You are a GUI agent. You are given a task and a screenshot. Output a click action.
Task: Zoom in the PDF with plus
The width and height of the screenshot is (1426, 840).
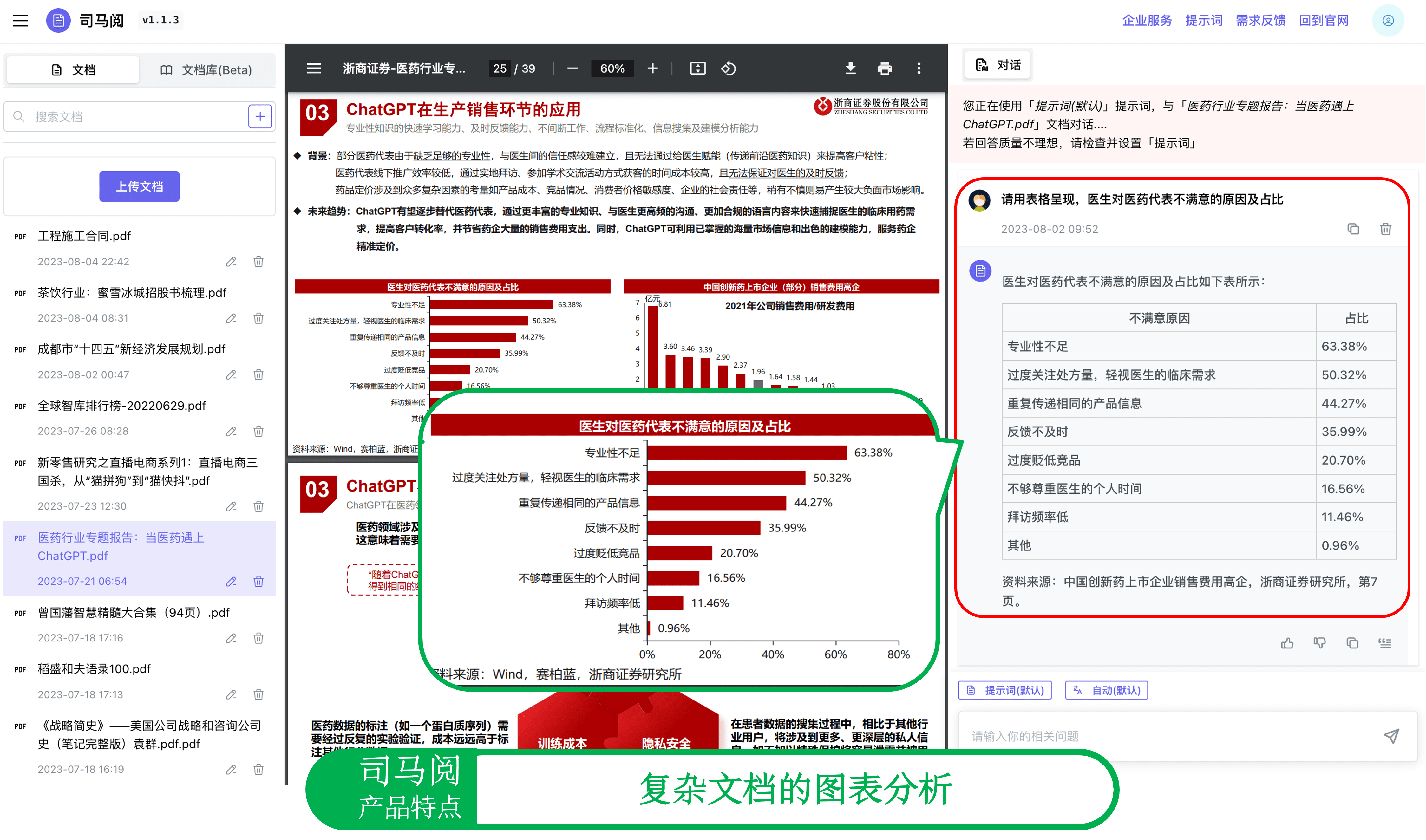(x=653, y=68)
